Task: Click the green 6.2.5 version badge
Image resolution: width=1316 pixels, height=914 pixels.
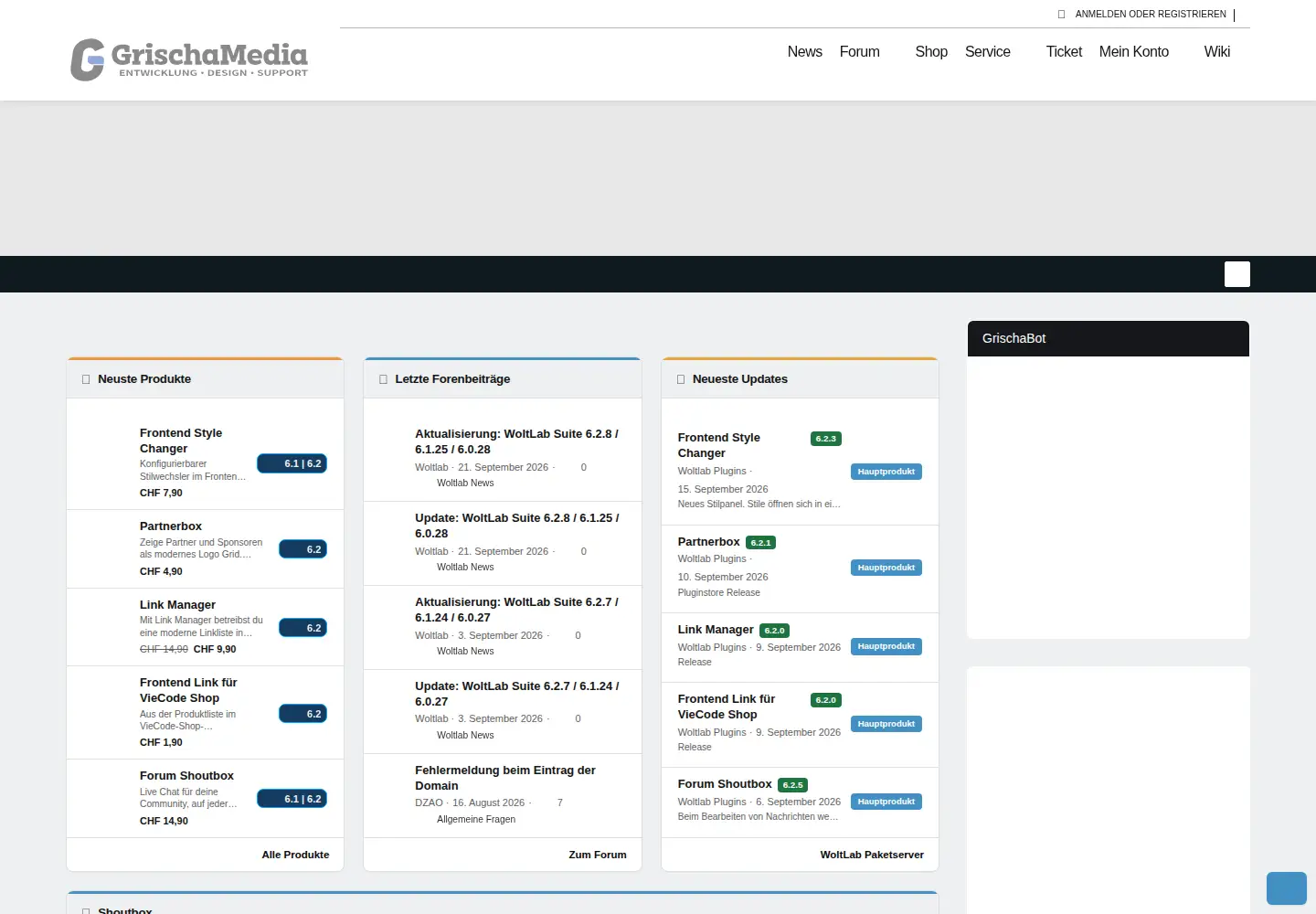Action: (x=792, y=785)
